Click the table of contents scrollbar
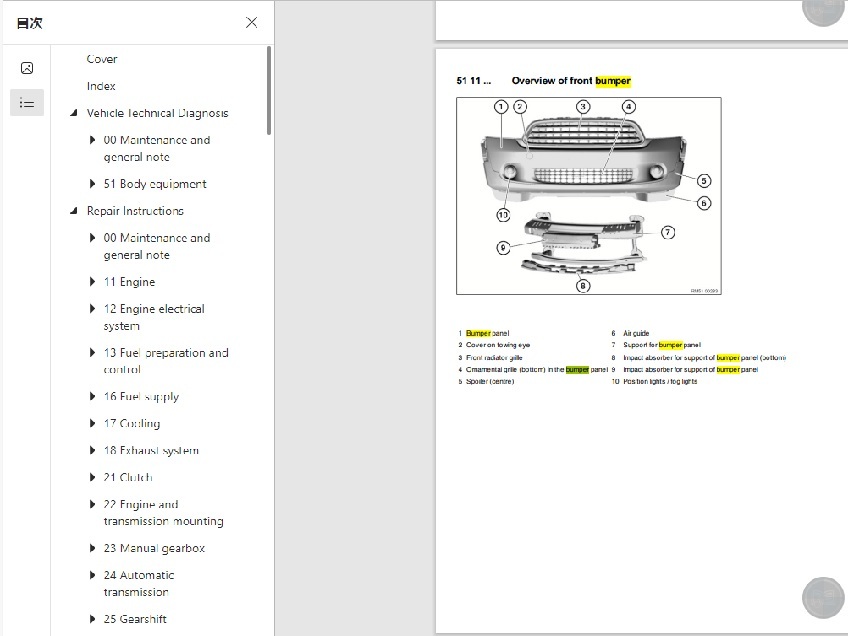Image resolution: width=848 pixels, height=636 pixels. (x=269, y=90)
